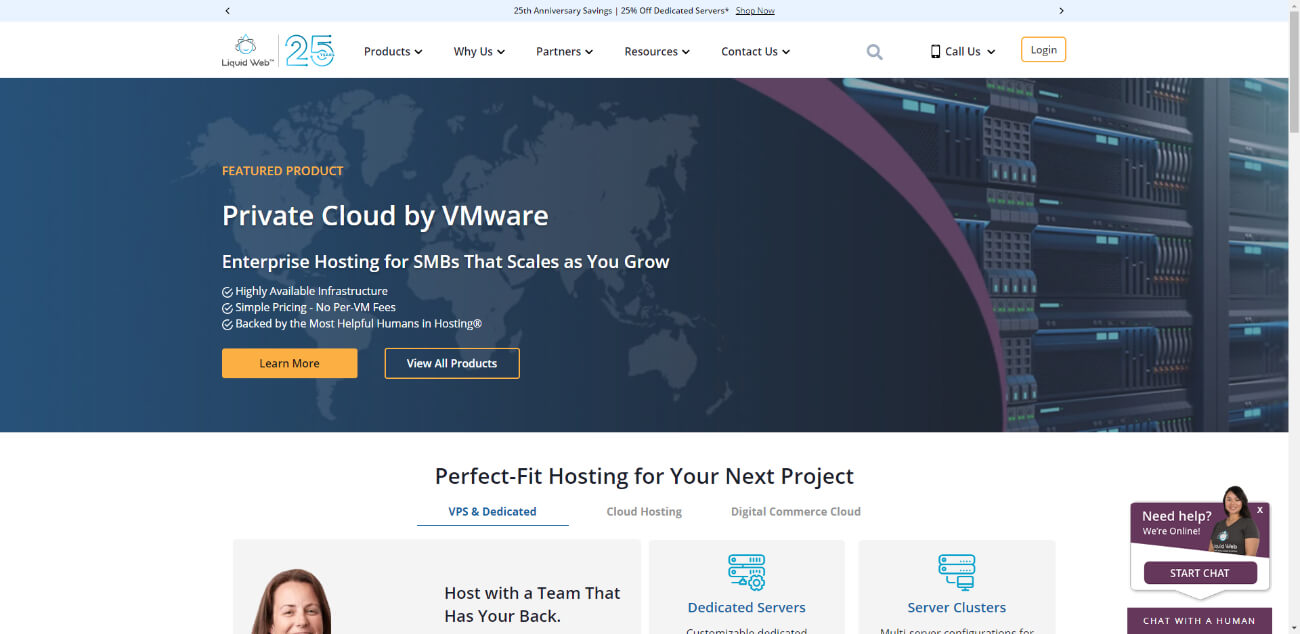This screenshot has height=634, width=1300.
Task: Go to next announcement with right arrow
Action: (1061, 11)
